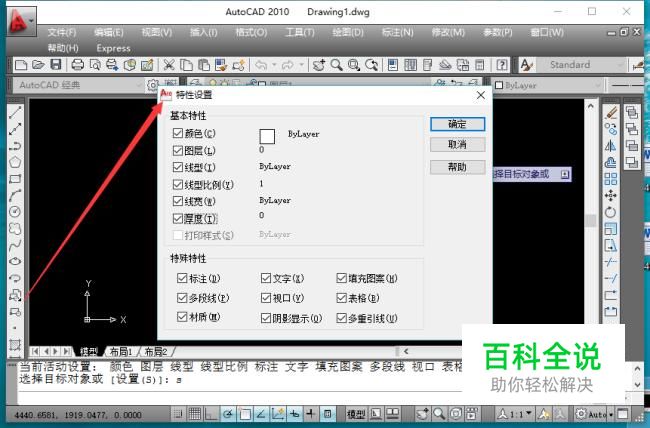Screen dimensions: 650x428
Task: Open the 修改(M) menu
Action: tap(448, 32)
